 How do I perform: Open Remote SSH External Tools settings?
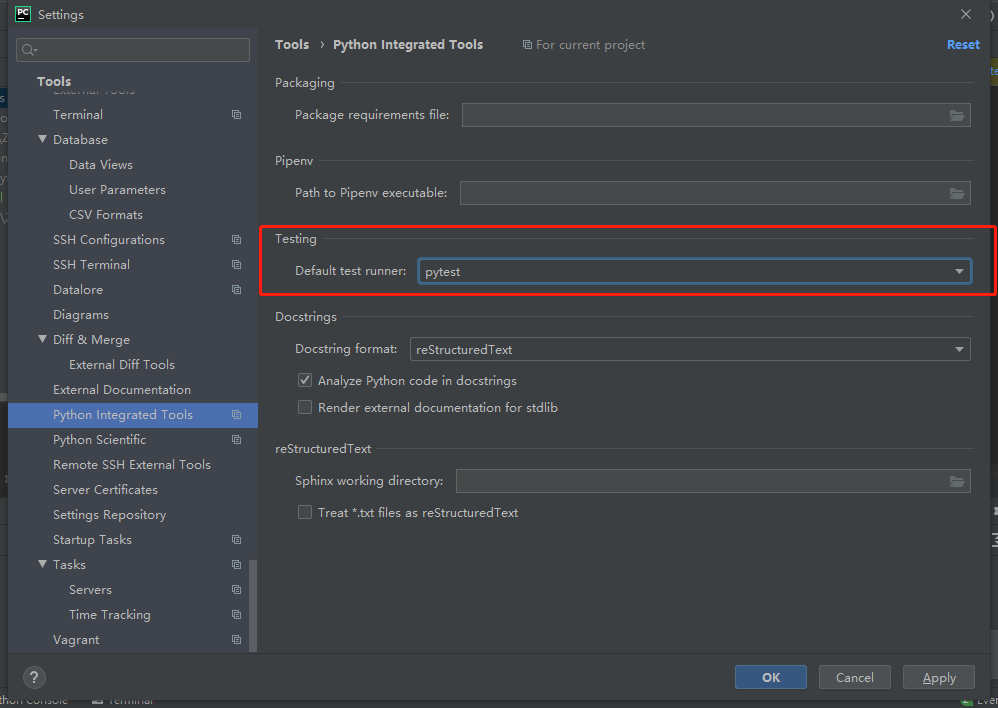pos(133,464)
